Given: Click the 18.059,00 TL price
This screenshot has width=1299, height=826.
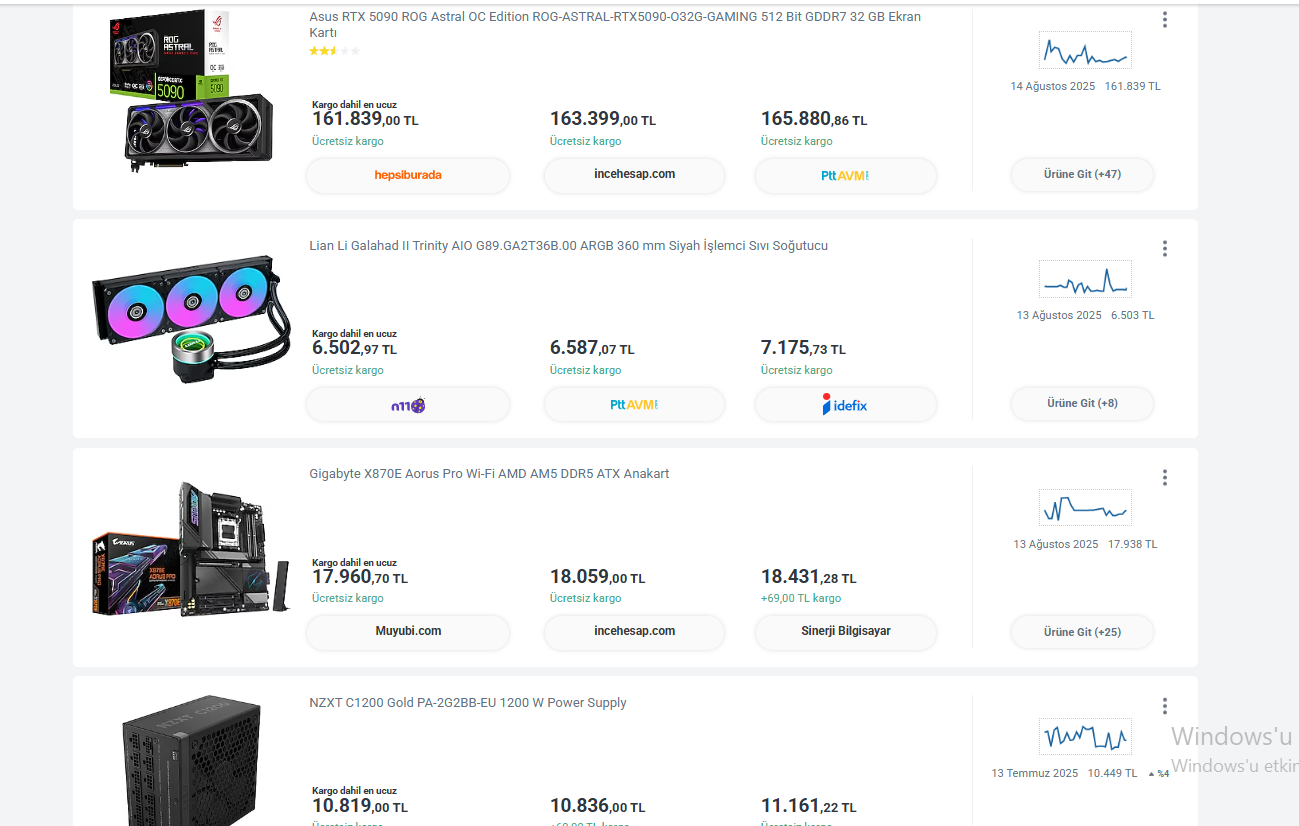Looking at the screenshot, I should pyautogui.click(x=598, y=578).
